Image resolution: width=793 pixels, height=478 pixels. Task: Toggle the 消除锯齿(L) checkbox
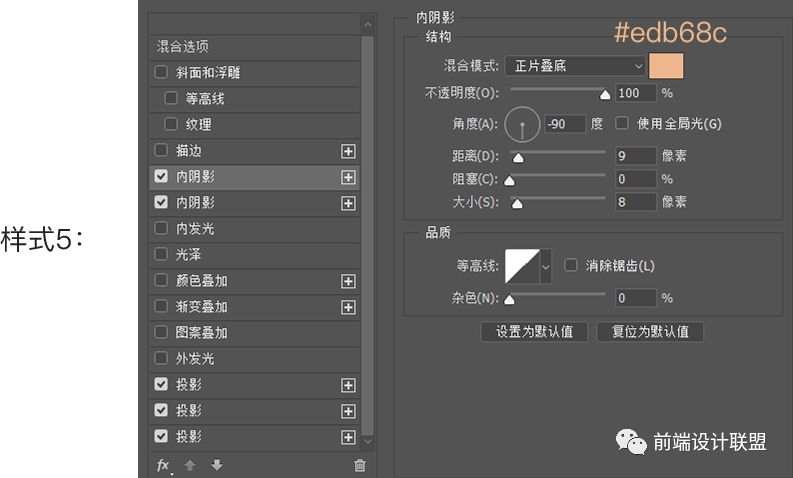570,265
